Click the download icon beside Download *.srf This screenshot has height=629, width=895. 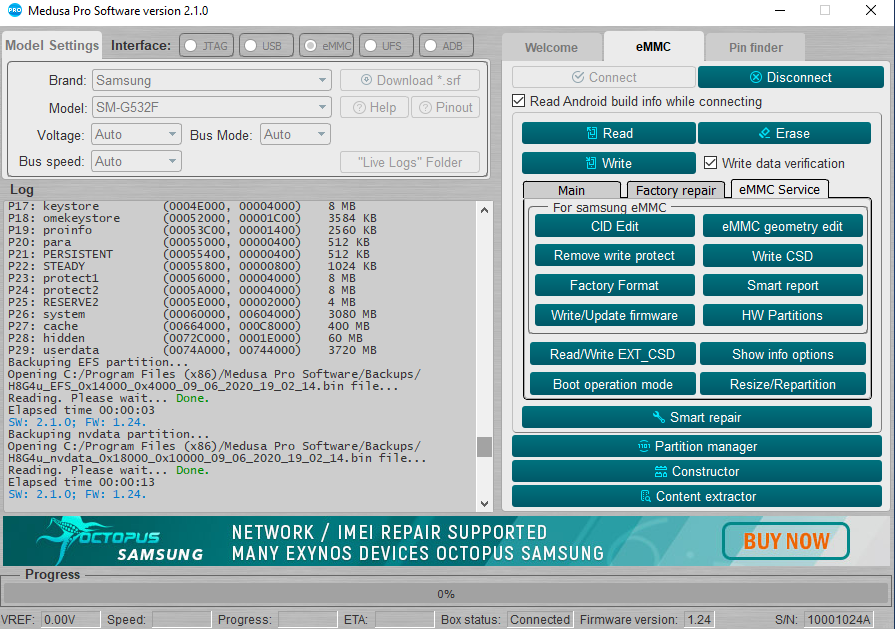[366, 80]
